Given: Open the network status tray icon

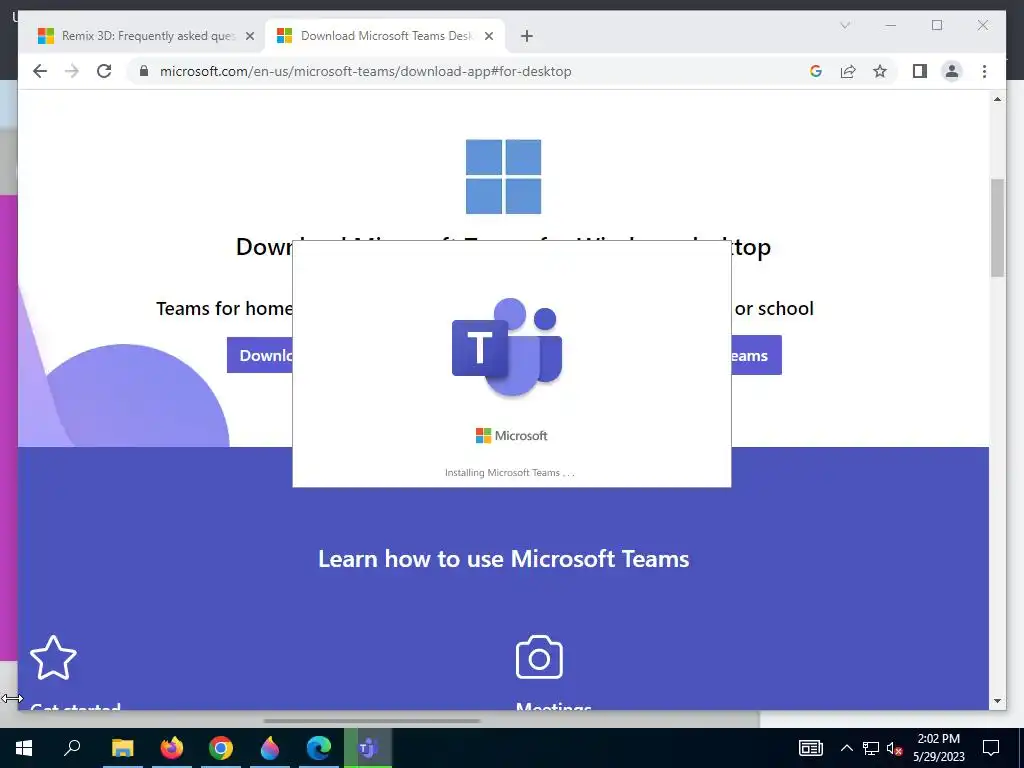Looking at the screenshot, I should click(871, 748).
